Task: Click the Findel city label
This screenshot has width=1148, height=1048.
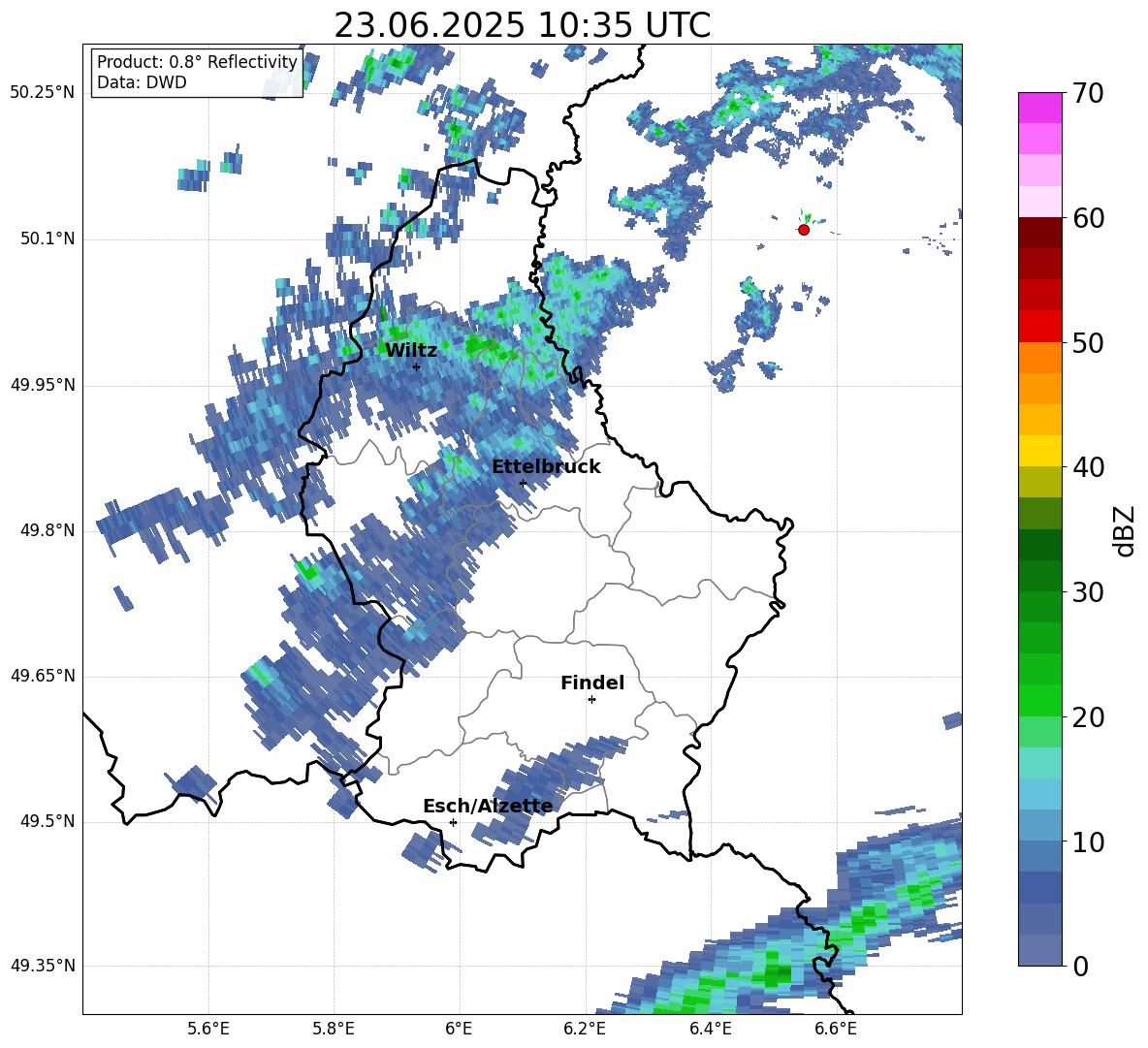Action: click(592, 683)
